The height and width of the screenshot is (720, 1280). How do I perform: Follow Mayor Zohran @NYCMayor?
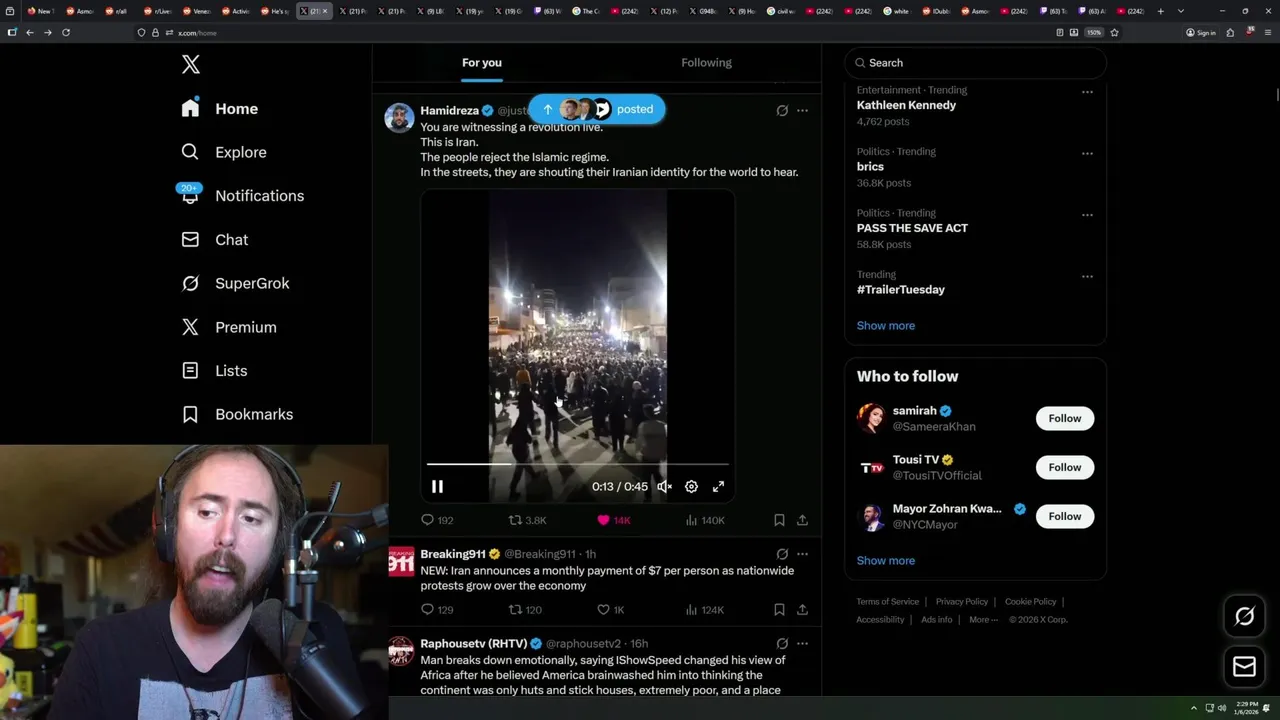click(1065, 516)
